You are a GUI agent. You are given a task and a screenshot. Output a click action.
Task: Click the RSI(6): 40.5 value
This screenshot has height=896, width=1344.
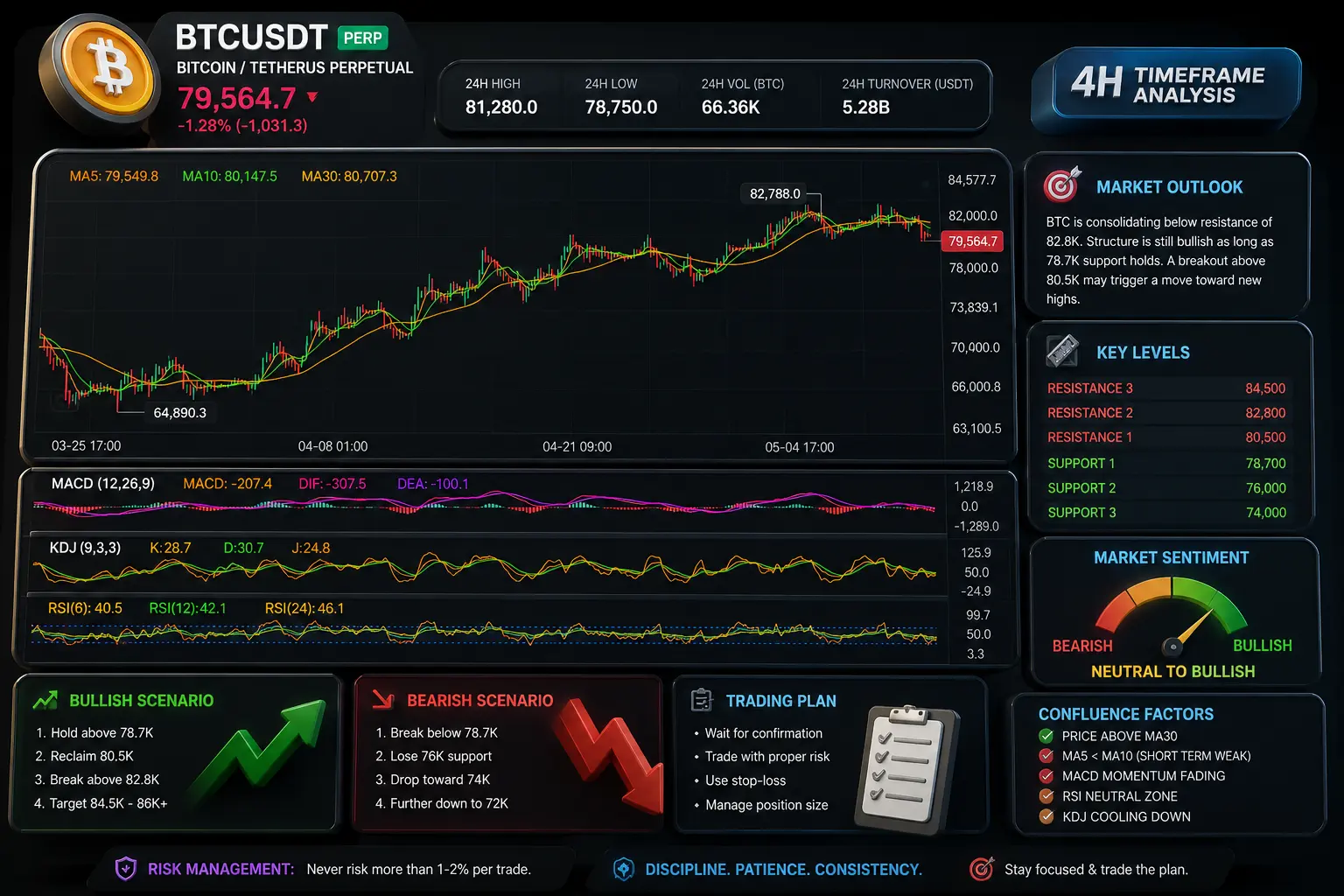[x=85, y=608]
